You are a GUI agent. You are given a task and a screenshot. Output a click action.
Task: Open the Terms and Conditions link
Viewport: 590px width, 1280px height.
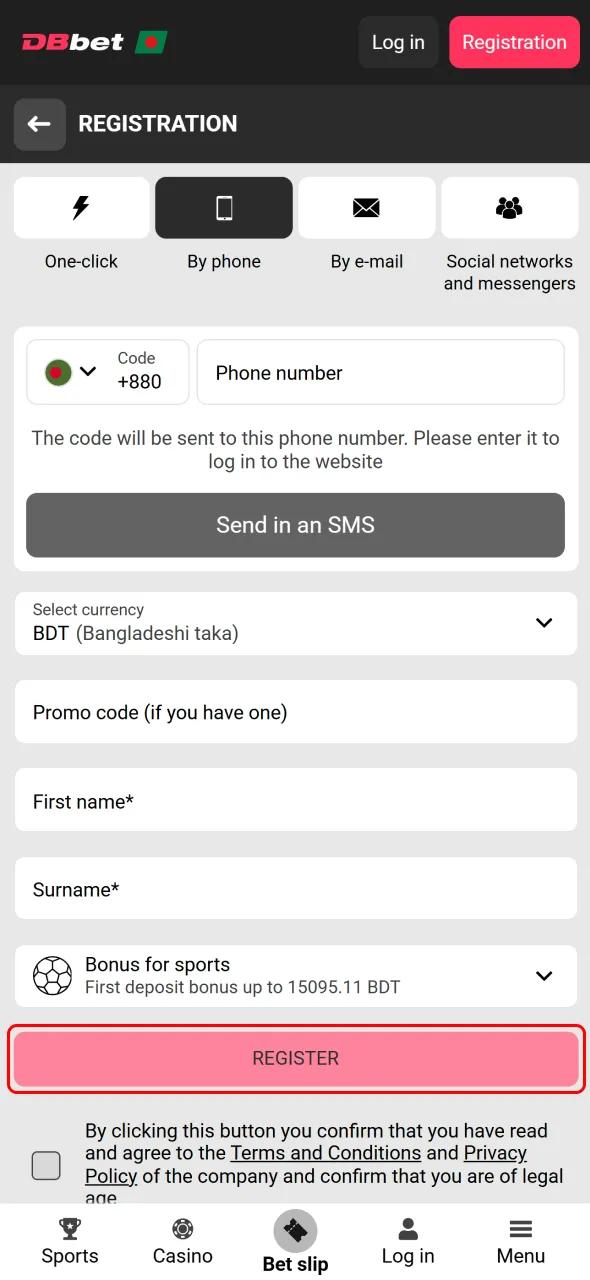click(x=325, y=1153)
